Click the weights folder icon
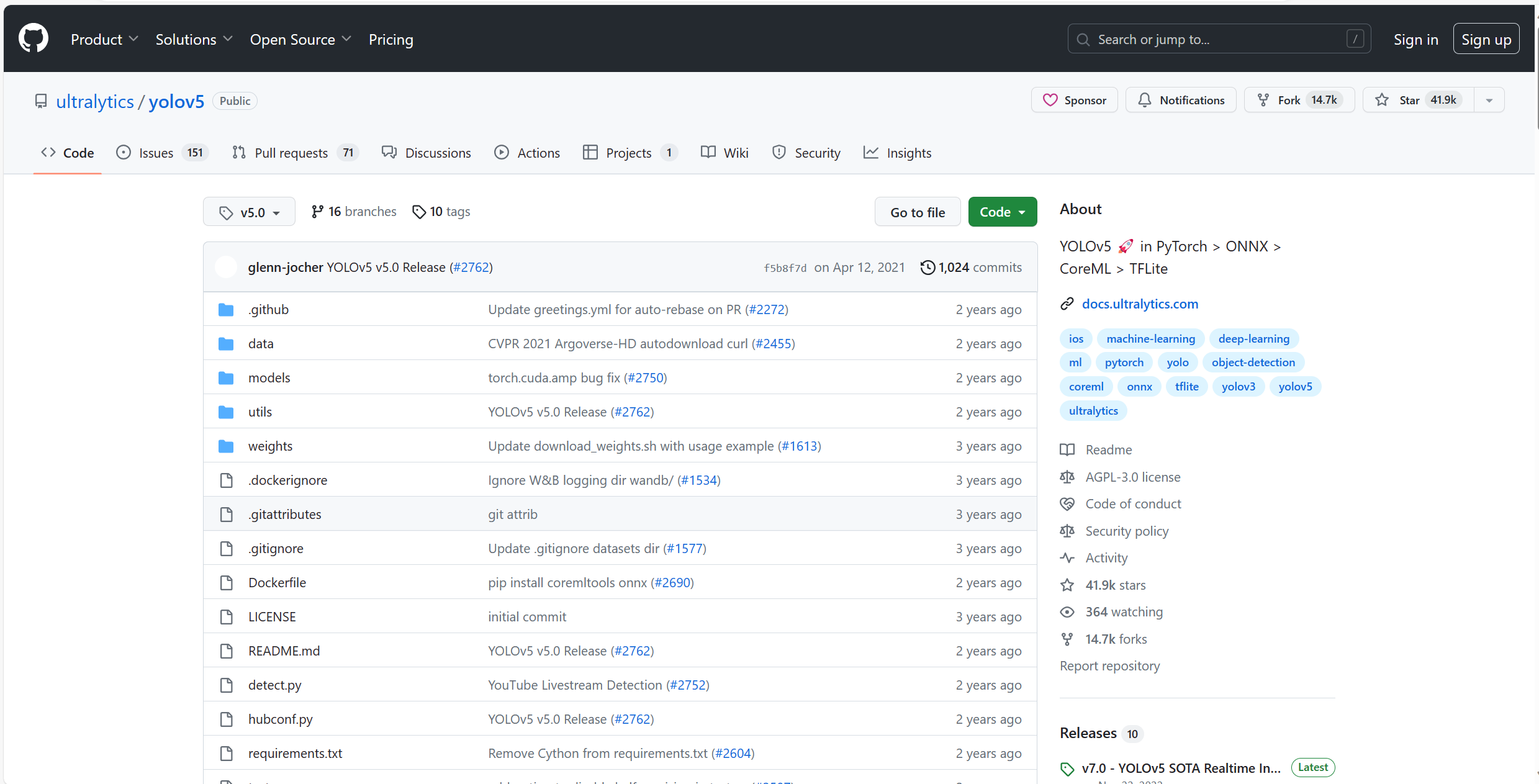1539x784 pixels. 226,446
